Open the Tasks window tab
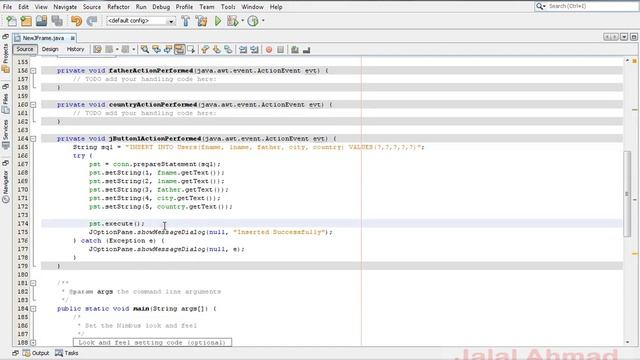Screen dimensions: 640x360 67,353
